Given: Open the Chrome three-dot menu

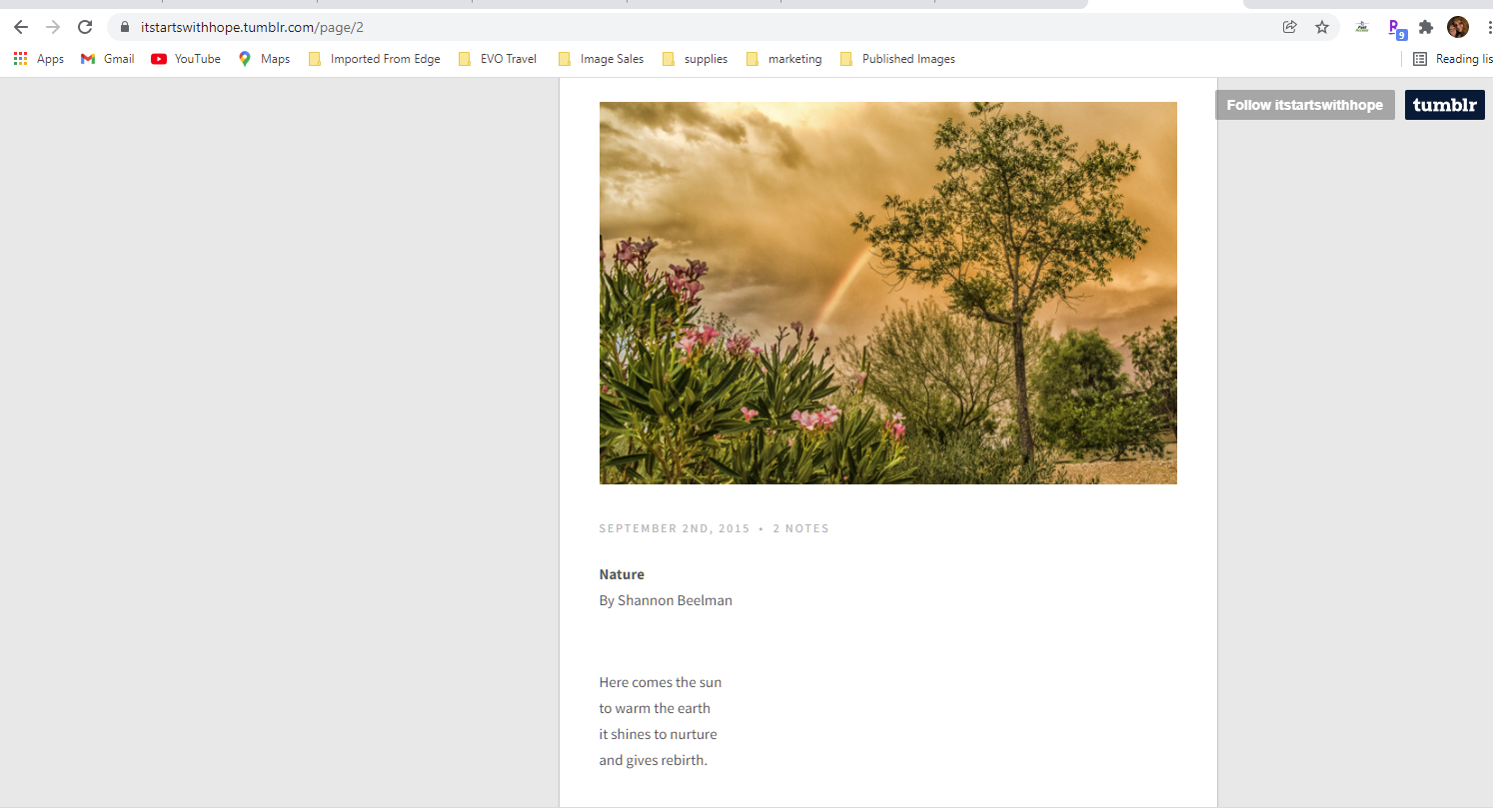Looking at the screenshot, I should (x=1489, y=27).
